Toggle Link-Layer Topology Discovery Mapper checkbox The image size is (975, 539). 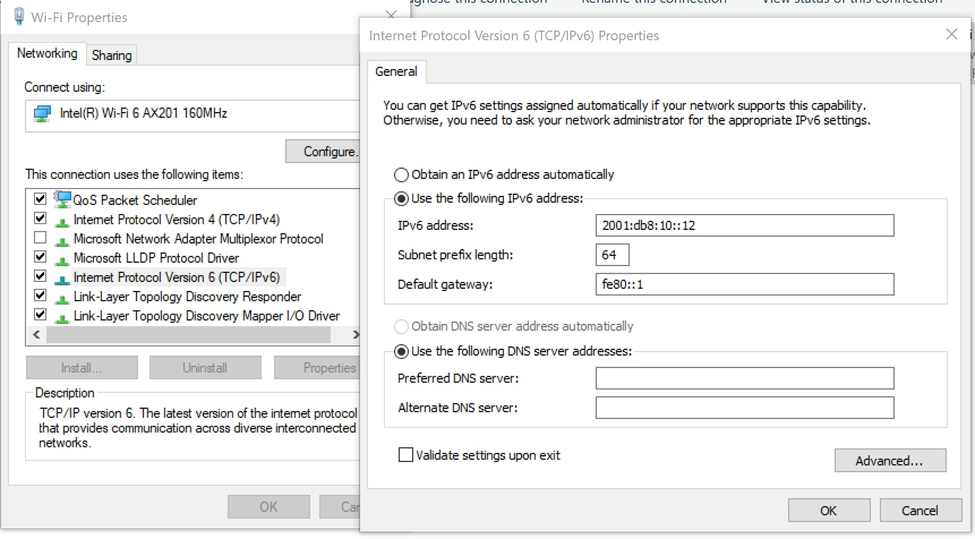40,315
